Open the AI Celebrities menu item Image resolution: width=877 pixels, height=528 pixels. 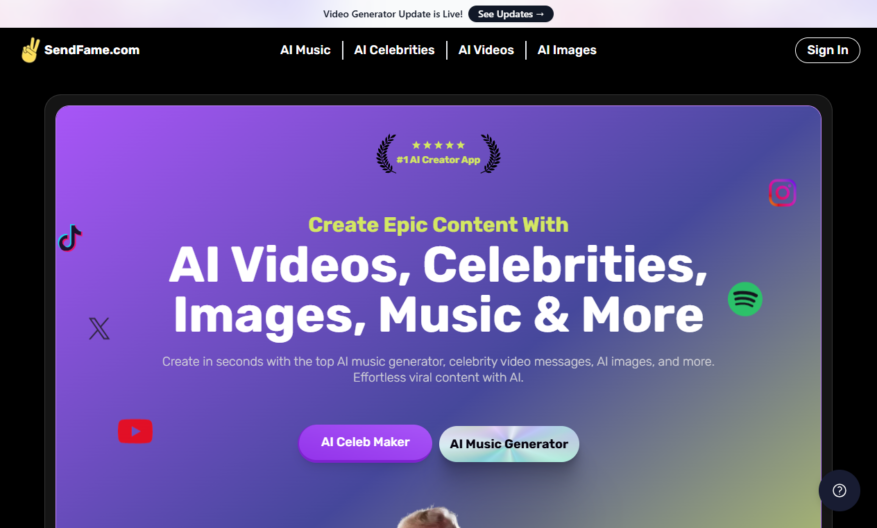394,50
